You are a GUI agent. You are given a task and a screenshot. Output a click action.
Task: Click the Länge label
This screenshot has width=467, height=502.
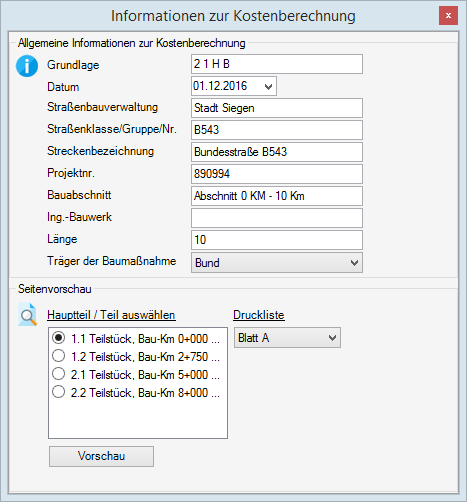62,239
